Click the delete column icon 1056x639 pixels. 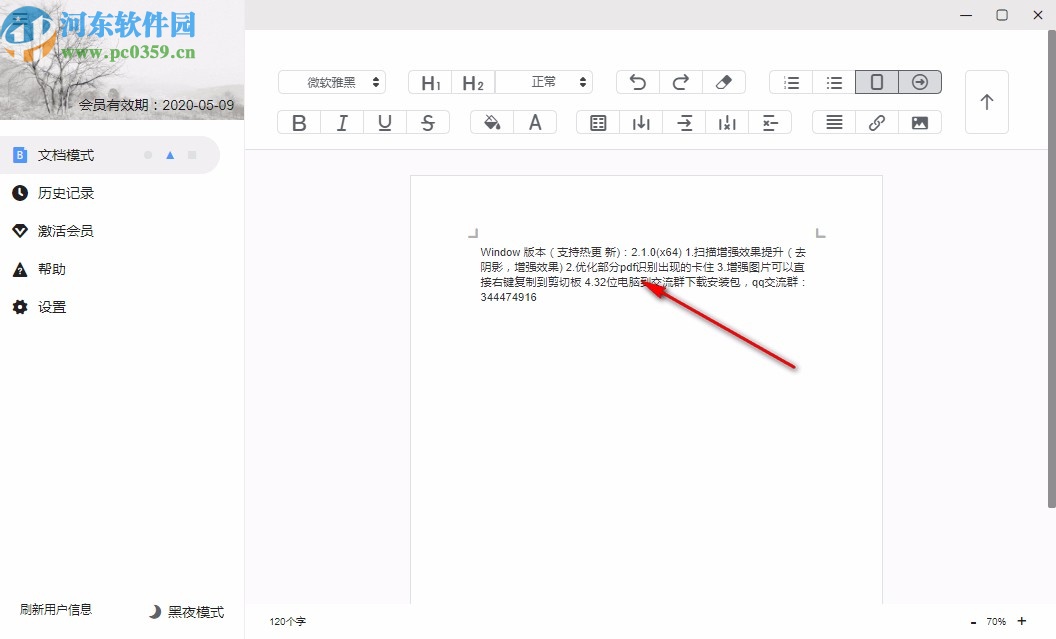[x=727, y=123]
